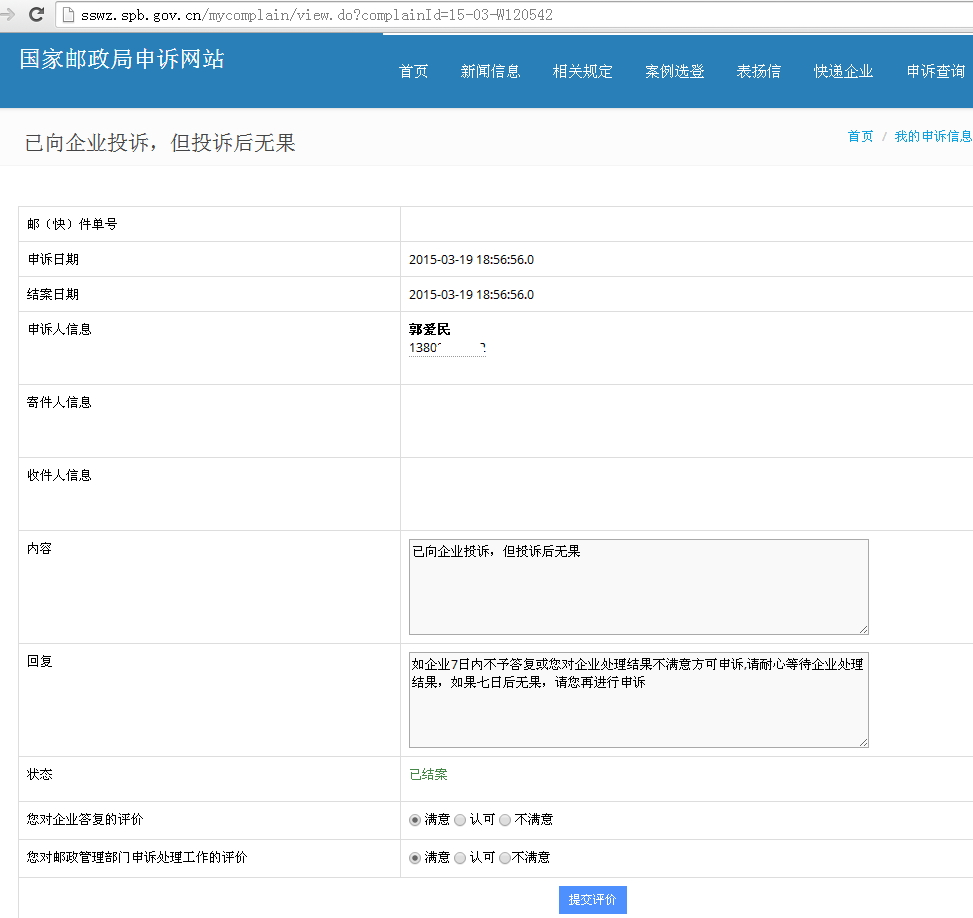973x918 pixels.
Task: Click the 首页 breadcrumb link
Action: pos(860,136)
